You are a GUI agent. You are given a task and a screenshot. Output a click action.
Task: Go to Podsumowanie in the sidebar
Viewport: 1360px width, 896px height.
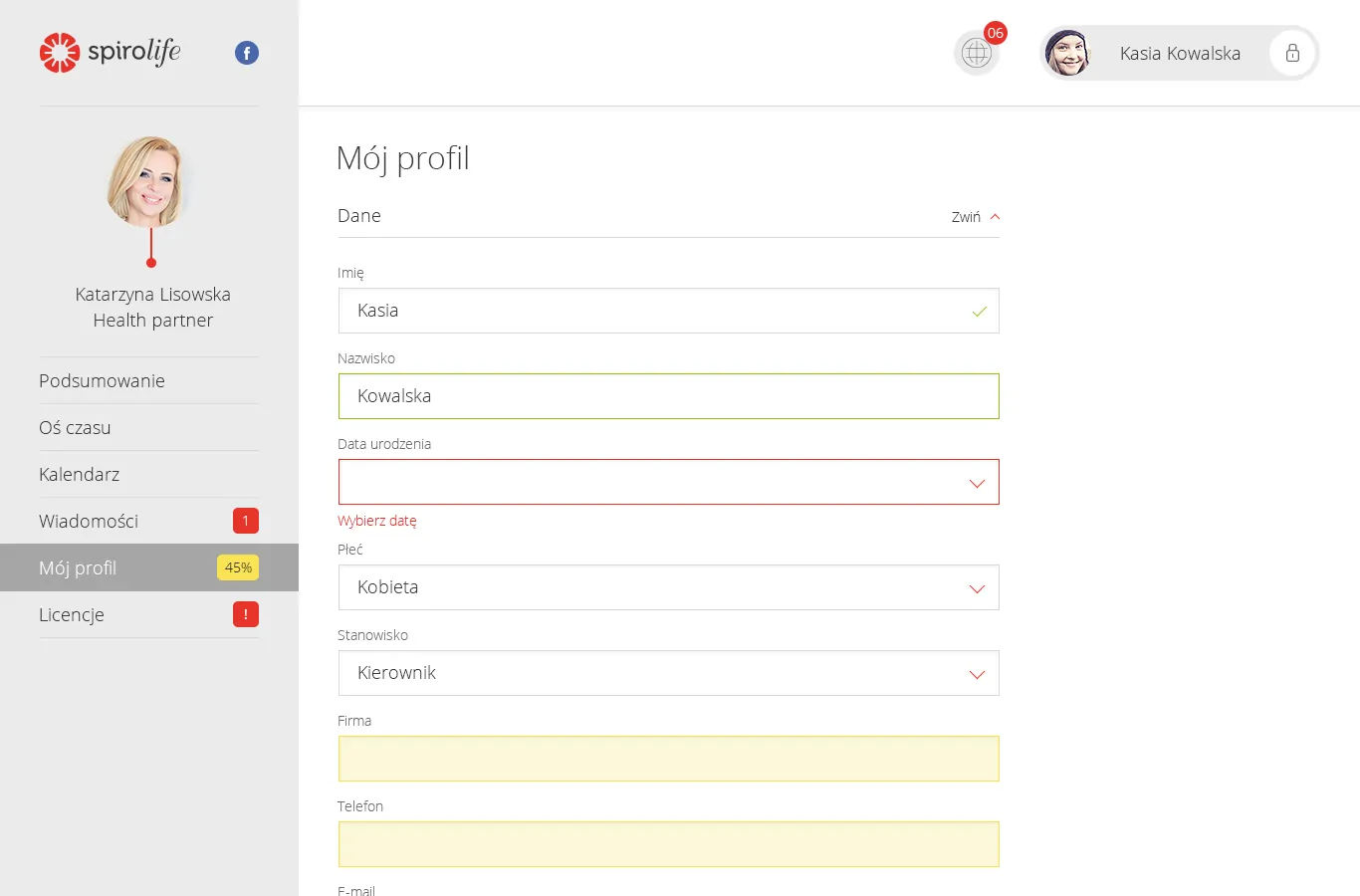click(x=102, y=380)
